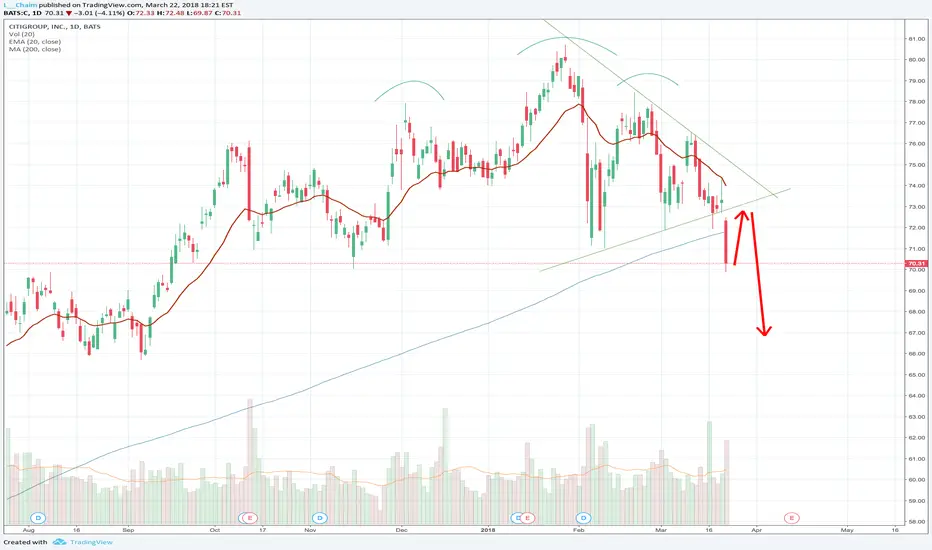
Task: Click the Sep date axis label
Action: [128, 530]
